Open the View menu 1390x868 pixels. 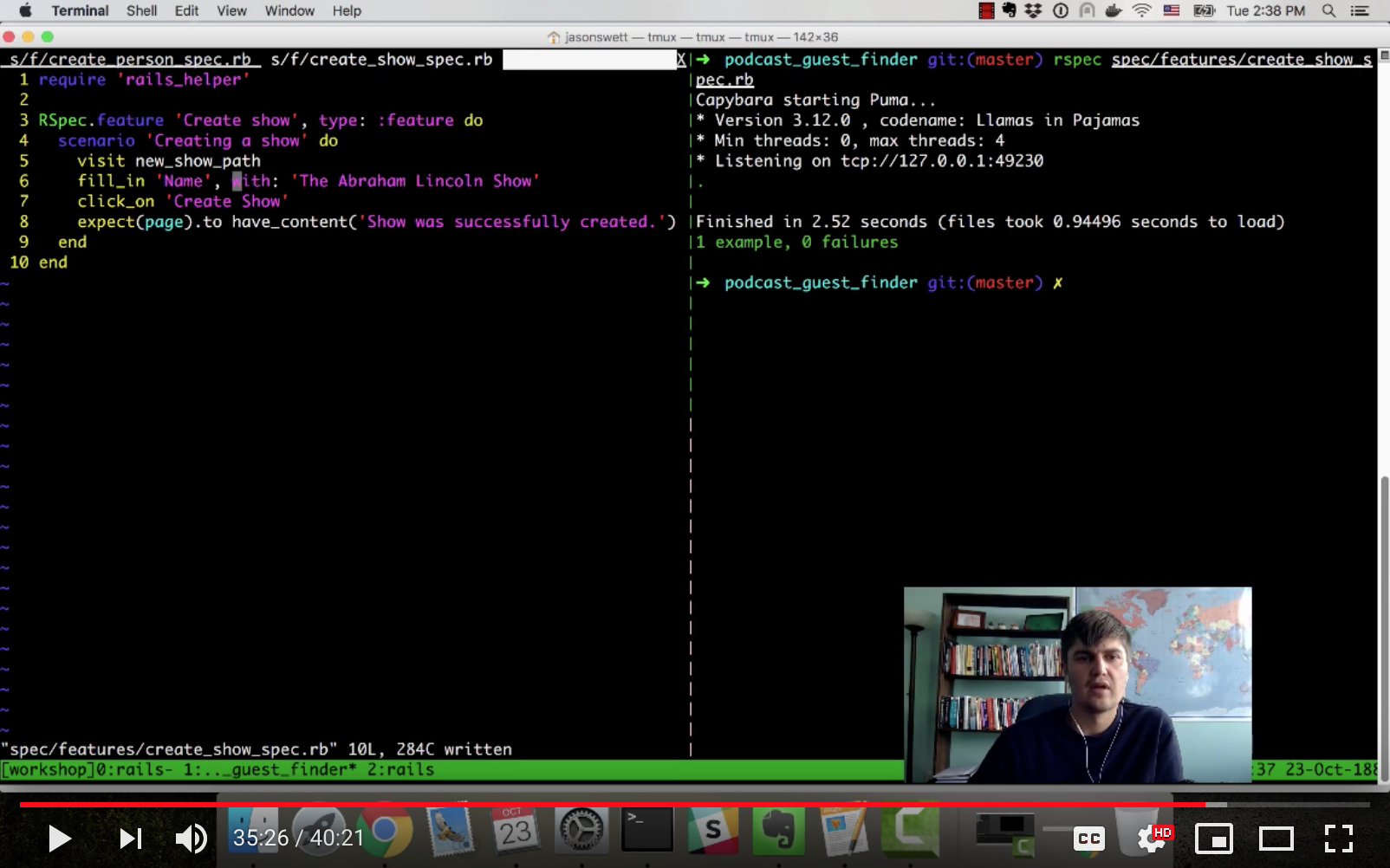(x=231, y=10)
